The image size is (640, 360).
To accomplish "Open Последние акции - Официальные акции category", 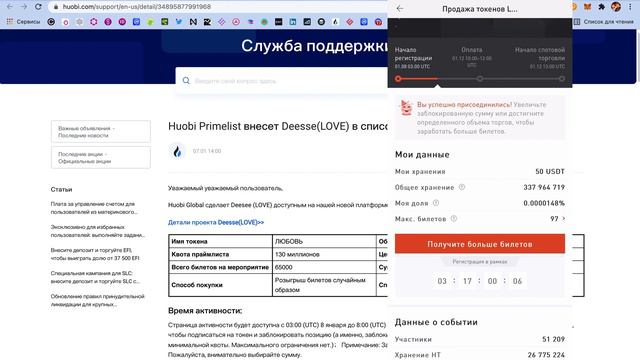I will [x=100, y=158].
